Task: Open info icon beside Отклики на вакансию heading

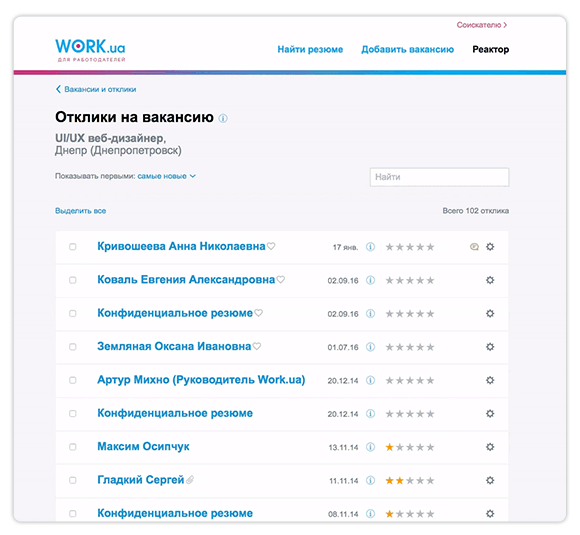Action: (223, 118)
